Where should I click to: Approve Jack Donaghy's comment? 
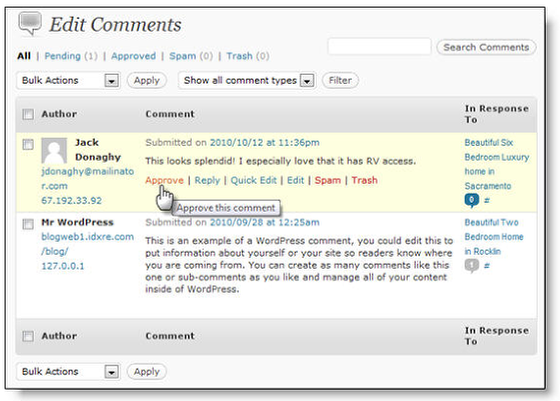pyautogui.click(x=164, y=180)
